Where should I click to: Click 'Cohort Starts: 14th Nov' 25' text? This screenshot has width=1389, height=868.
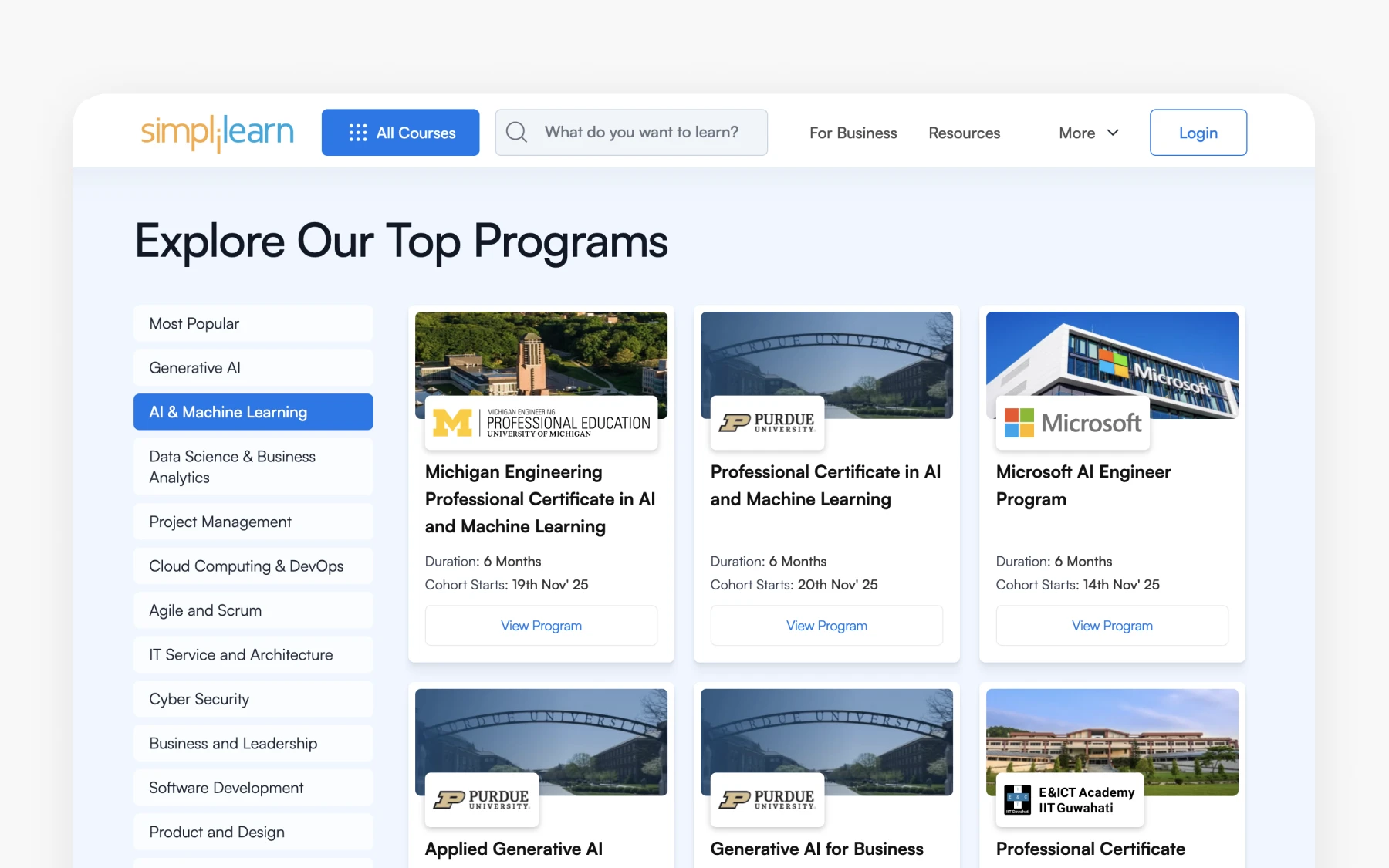1078,585
